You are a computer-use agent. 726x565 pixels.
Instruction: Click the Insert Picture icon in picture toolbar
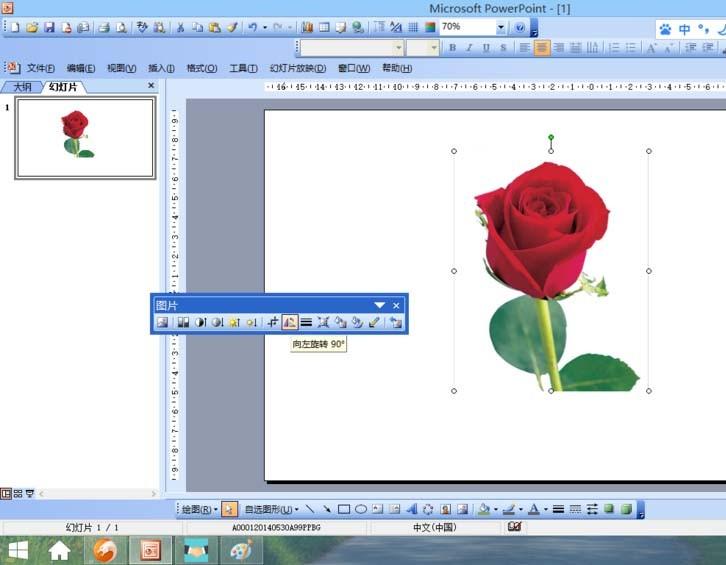coord(161,322)
